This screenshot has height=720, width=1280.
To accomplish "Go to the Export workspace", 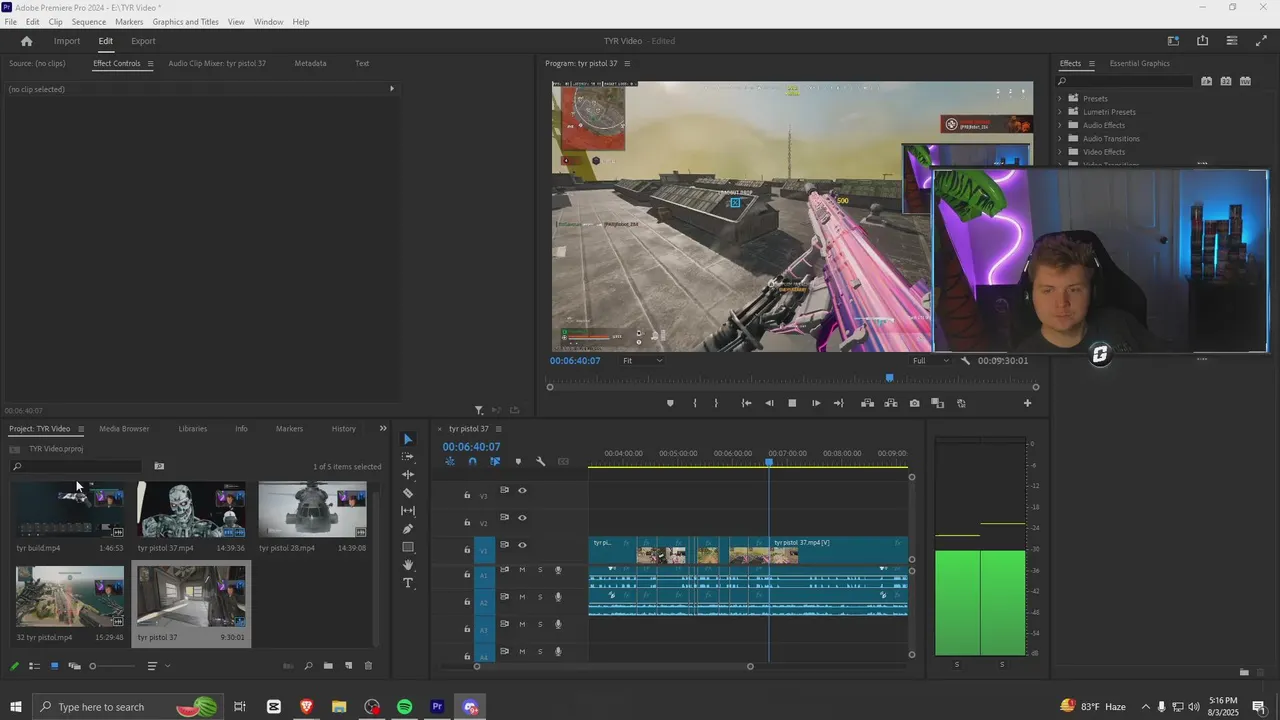I will tap(143, 41).
